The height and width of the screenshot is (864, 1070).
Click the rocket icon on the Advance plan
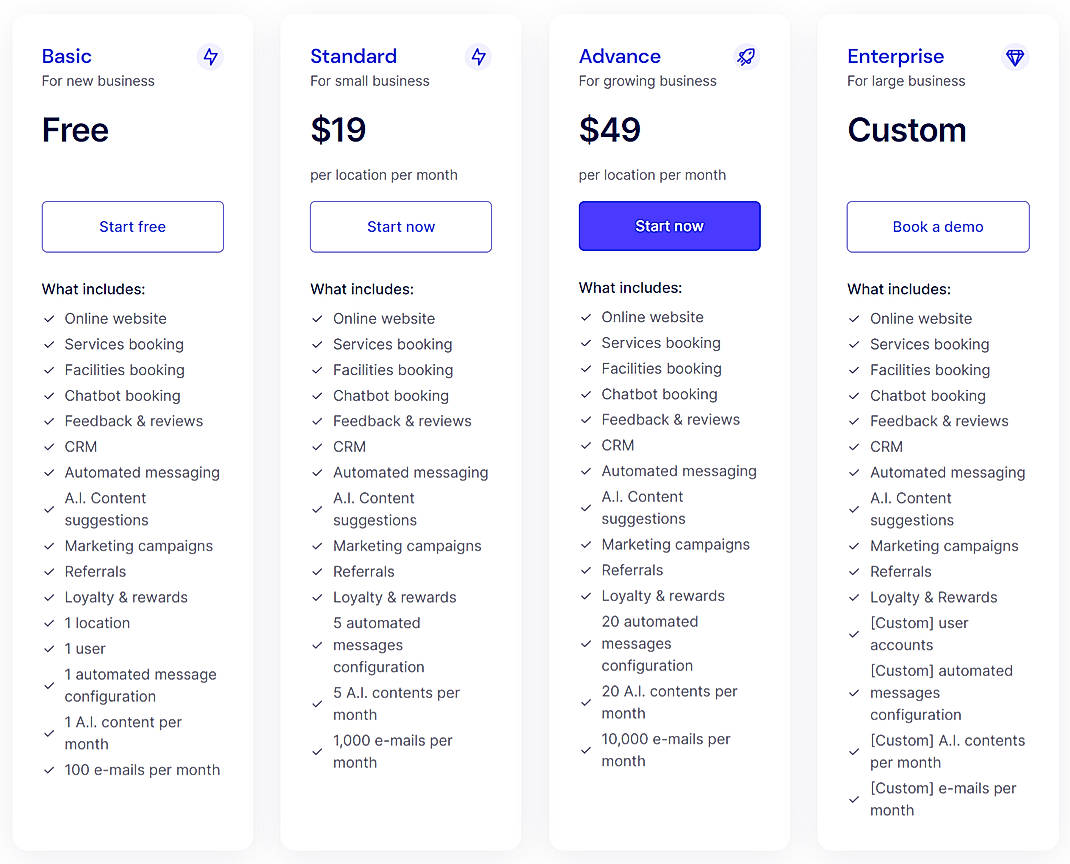(746, 58)
